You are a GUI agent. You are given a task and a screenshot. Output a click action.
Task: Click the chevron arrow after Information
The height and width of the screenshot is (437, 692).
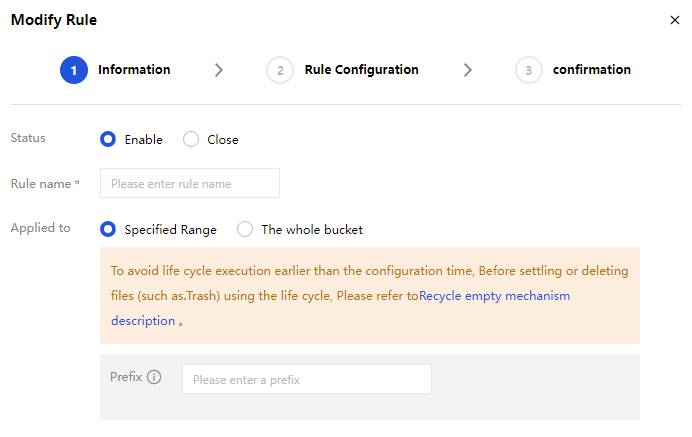(219, 70)
